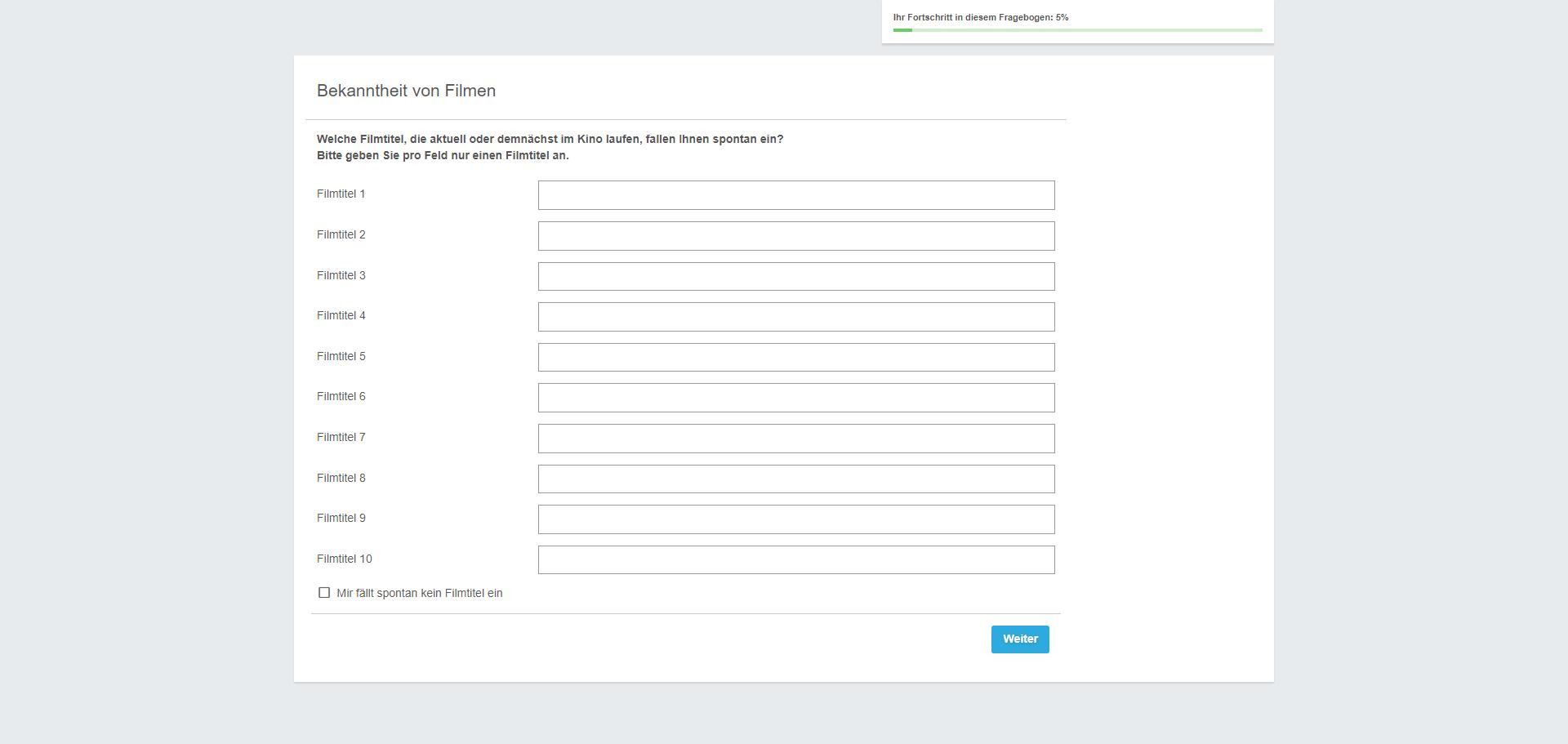This screenshot has height=744, width=1568.
Task: Click the Filmtitel 2 input field
Action: (x=796, y=236)
